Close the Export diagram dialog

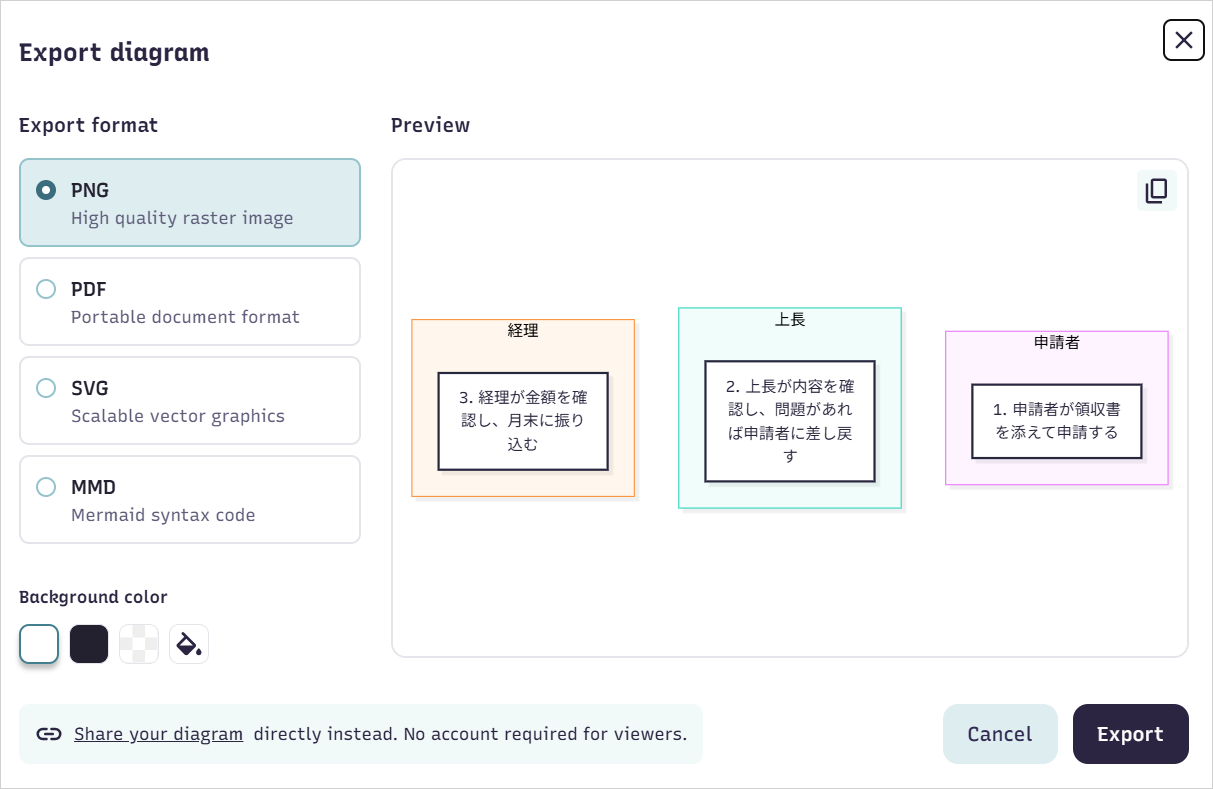coord(1184,40)
